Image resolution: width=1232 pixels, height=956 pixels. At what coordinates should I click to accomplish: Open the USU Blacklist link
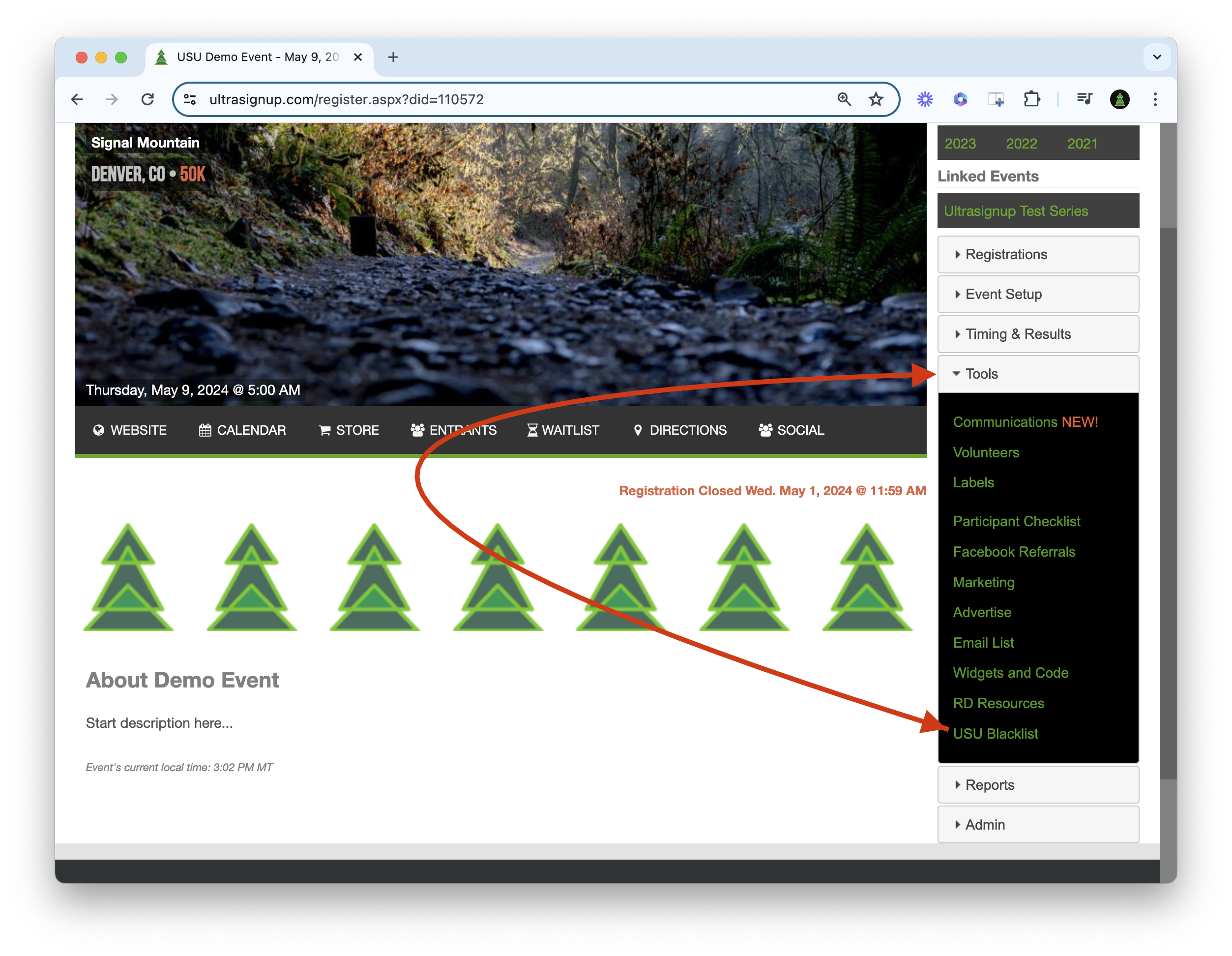tap(995, 734)
